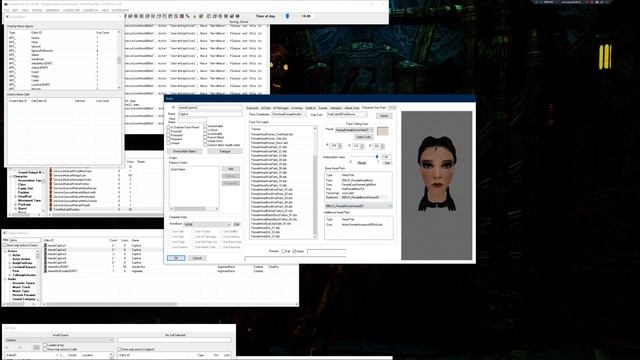Toggle the Simple Actor checkbox

coord(205,141)
